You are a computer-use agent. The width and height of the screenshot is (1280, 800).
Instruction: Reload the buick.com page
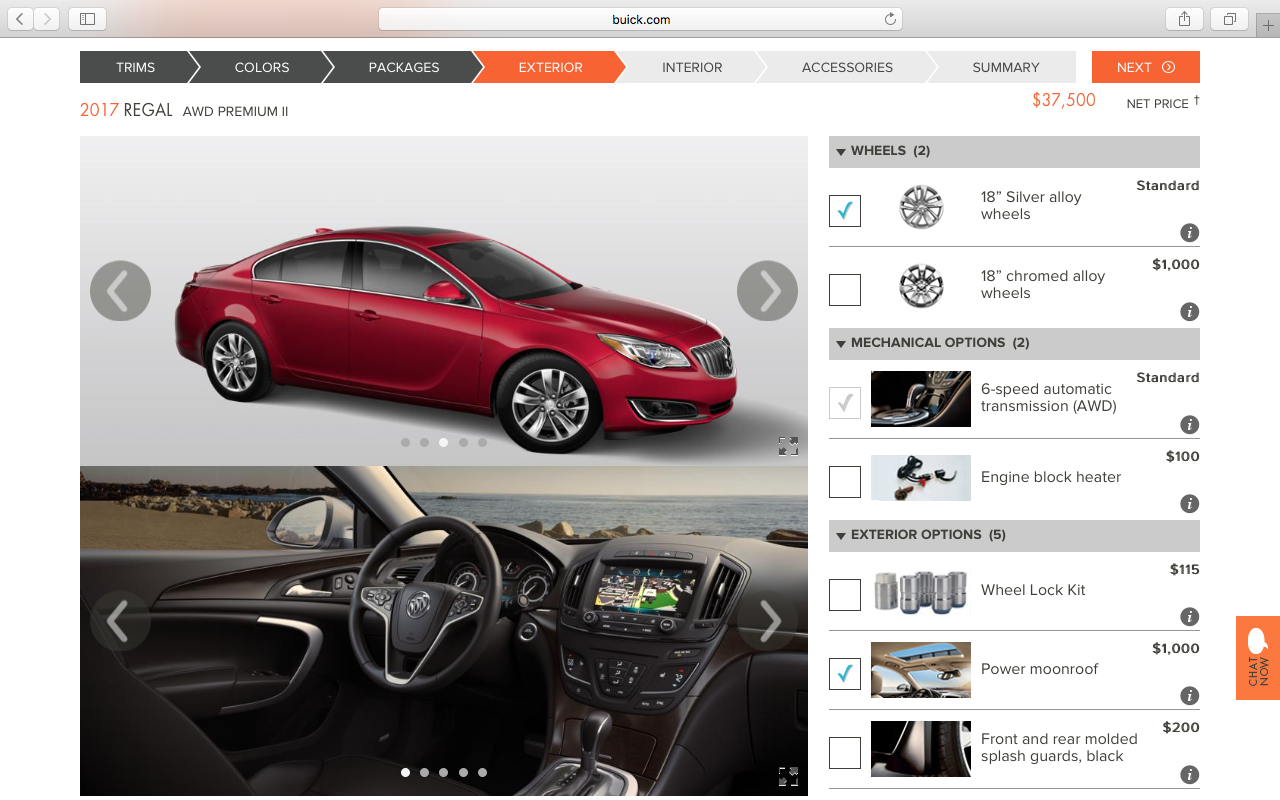click(890, 19)
